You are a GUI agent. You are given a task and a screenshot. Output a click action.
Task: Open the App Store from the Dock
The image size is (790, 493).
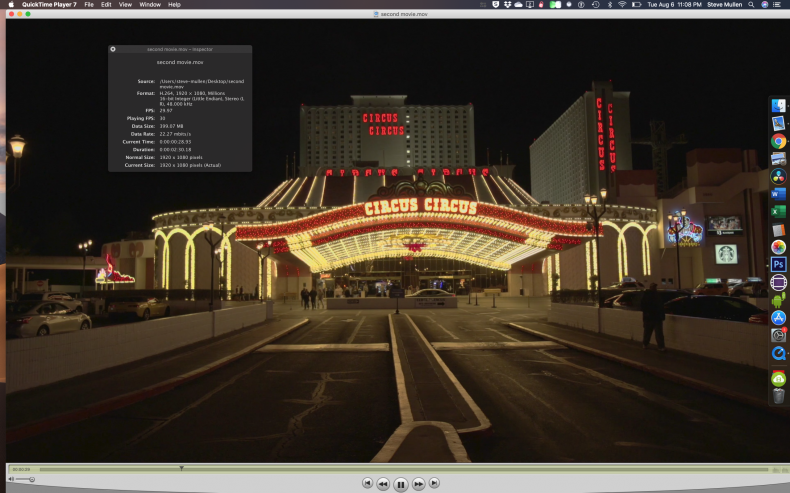click(778, 318)
